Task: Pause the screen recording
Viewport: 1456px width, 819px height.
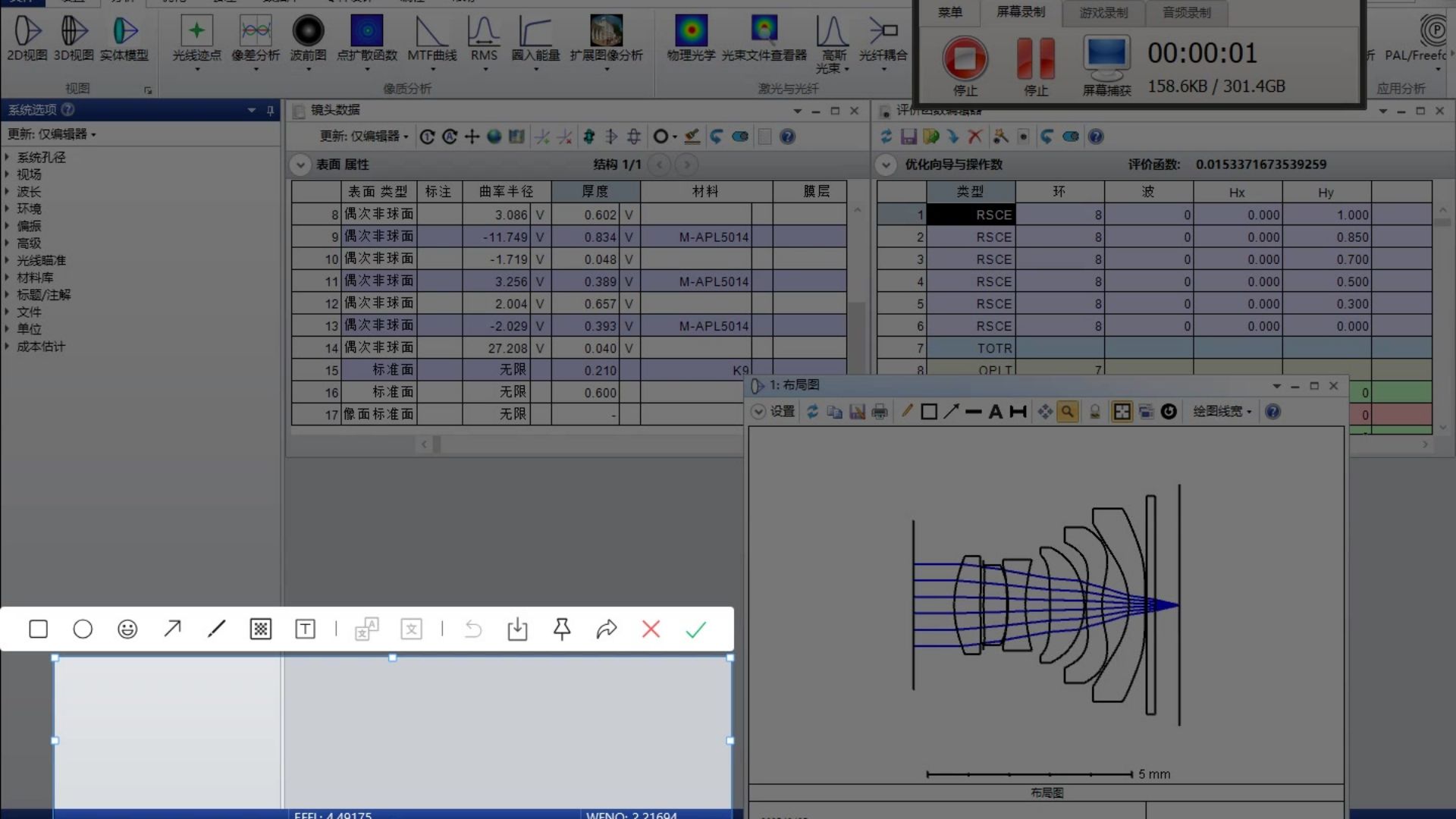Action: (1036, 59)
